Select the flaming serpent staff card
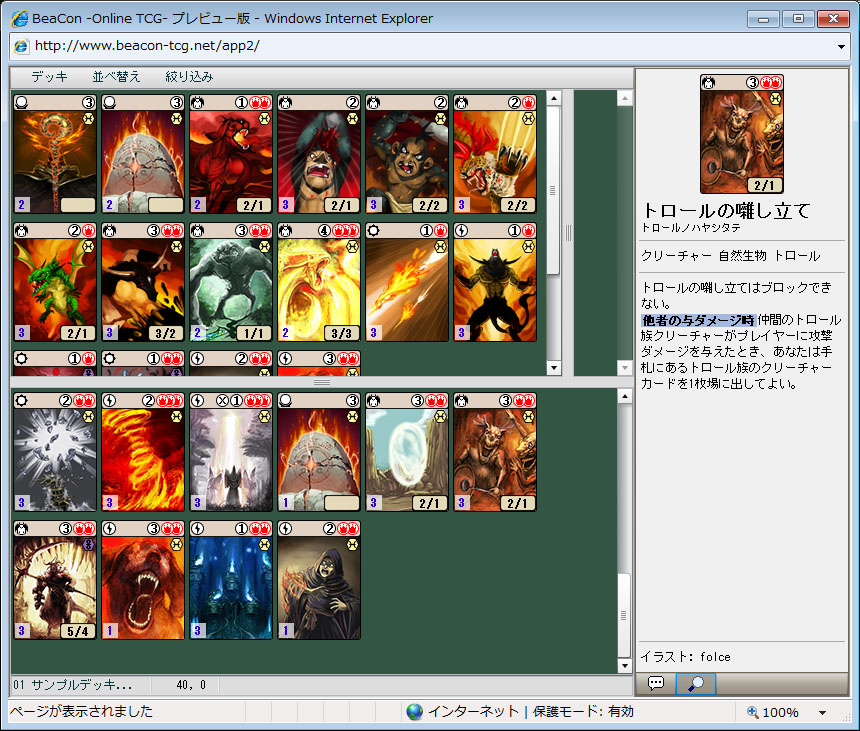Screen dimensions: 860x731 click(55, 154)
